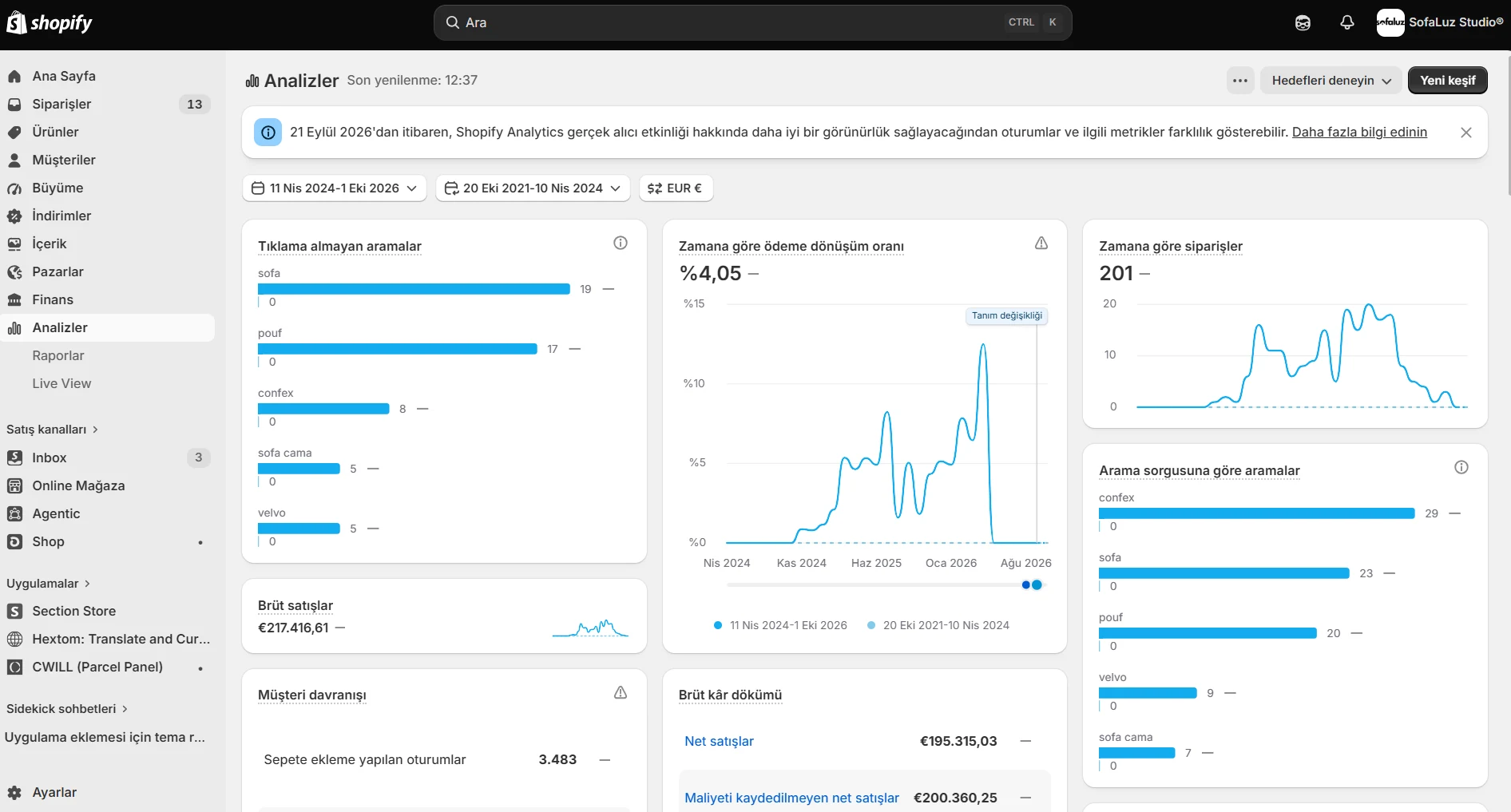
Task: Show info for Tıklama almayan aramalar card
Action: pos(621,243)
